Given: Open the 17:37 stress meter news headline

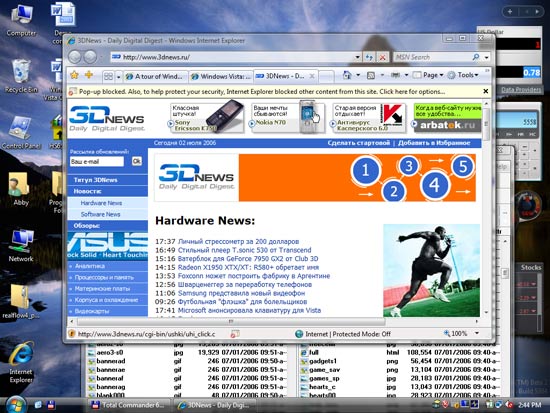Looking at the screenshot, I should tap(239, 241).
